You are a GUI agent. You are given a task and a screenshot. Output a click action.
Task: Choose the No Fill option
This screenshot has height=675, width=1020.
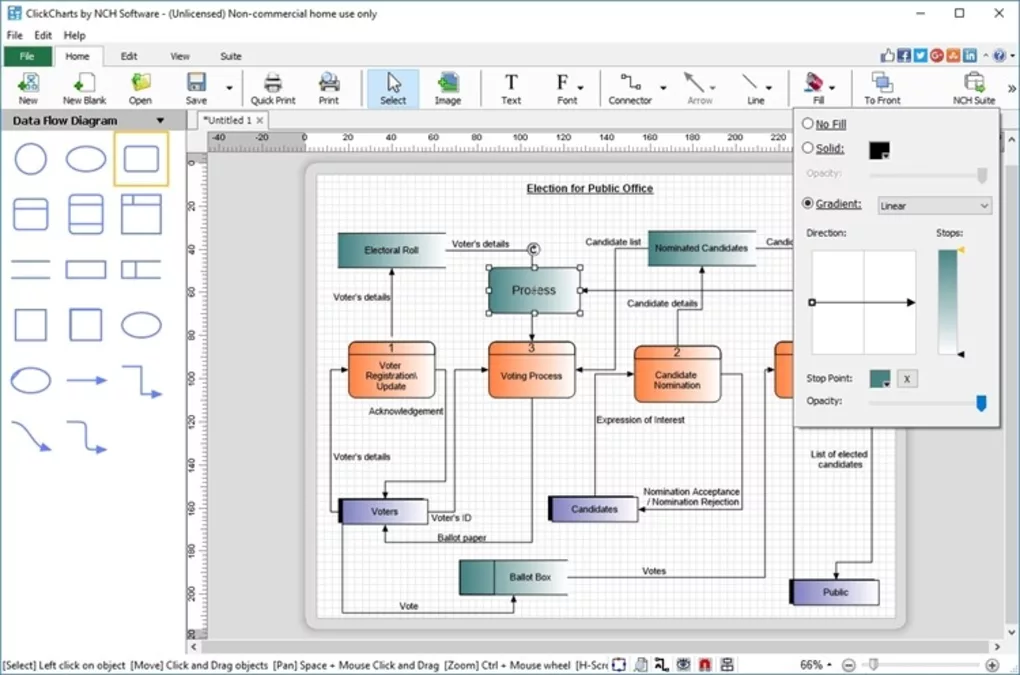pos(808,123)
